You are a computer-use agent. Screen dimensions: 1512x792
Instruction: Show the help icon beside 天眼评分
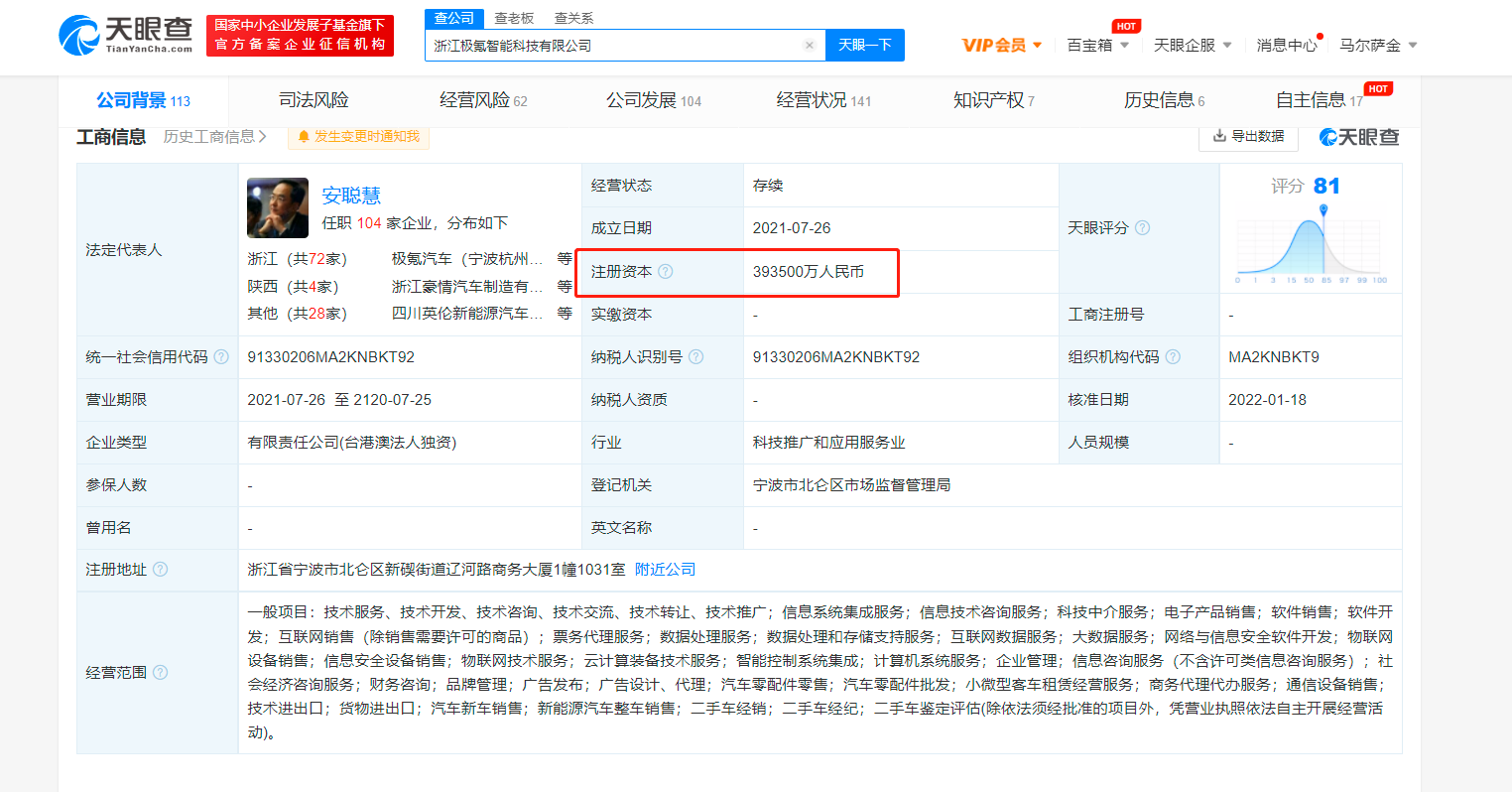click(x=1142, y=228)
